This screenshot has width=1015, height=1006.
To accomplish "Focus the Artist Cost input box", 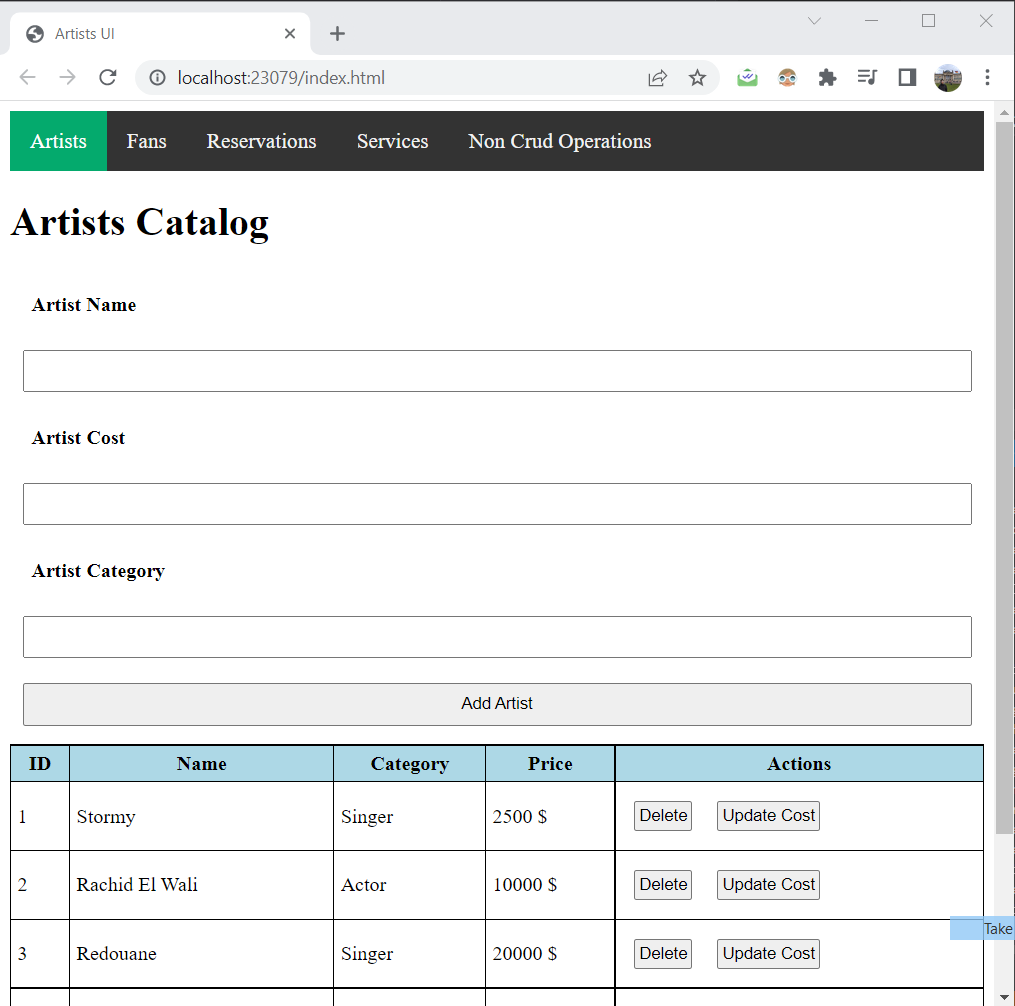I will click(497, 504).
